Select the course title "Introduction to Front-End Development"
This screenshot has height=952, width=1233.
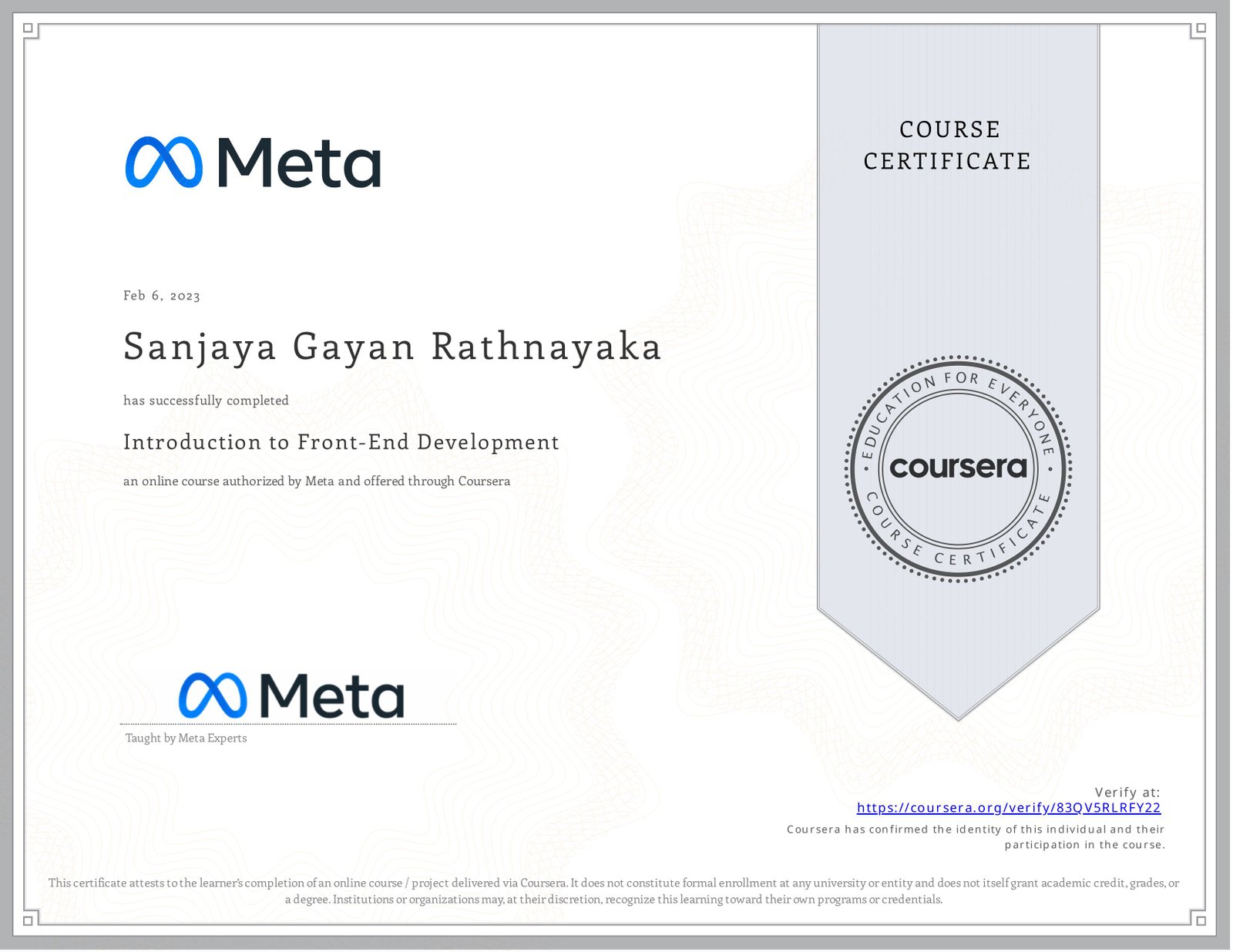[341, 442]
